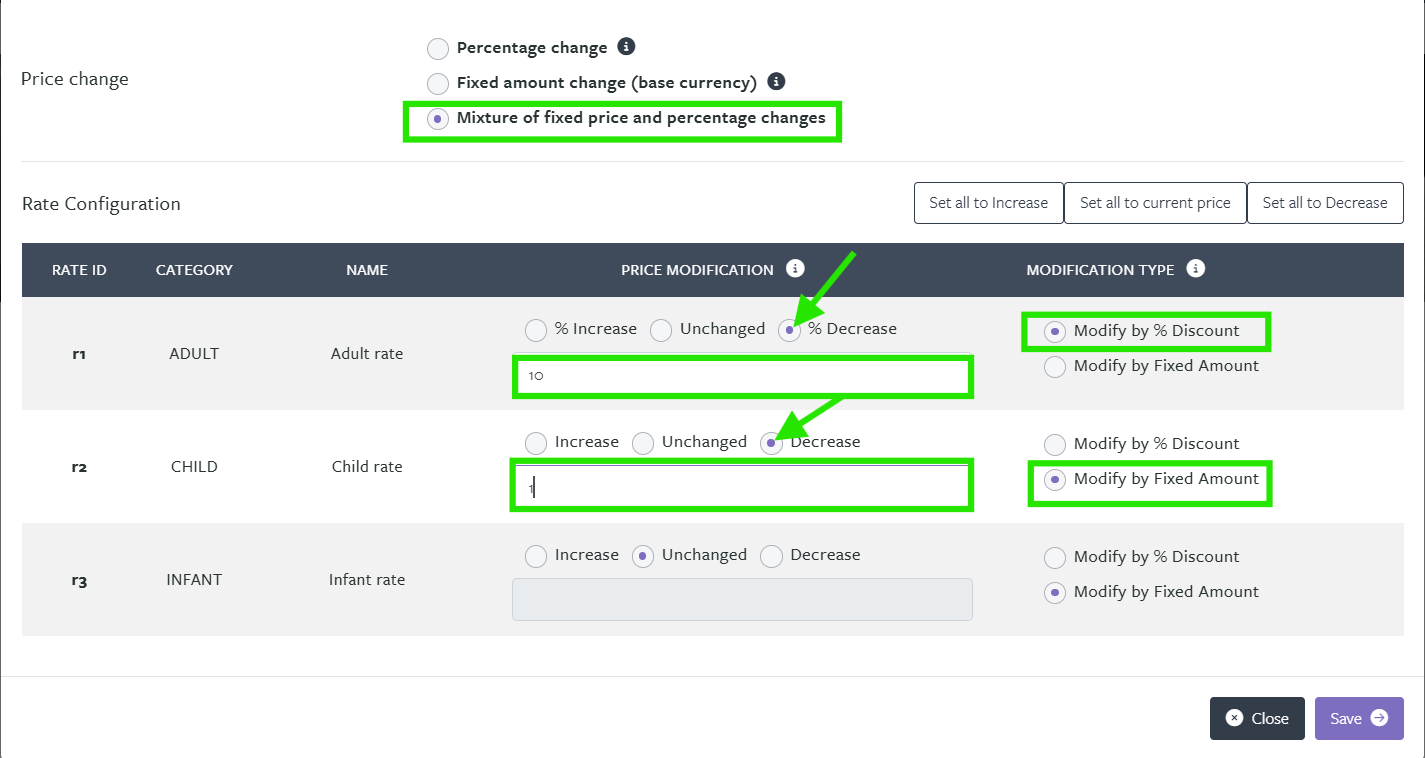Choose Increase for Infant rate
1425x758 pixels.
click(x=536, y=556)
